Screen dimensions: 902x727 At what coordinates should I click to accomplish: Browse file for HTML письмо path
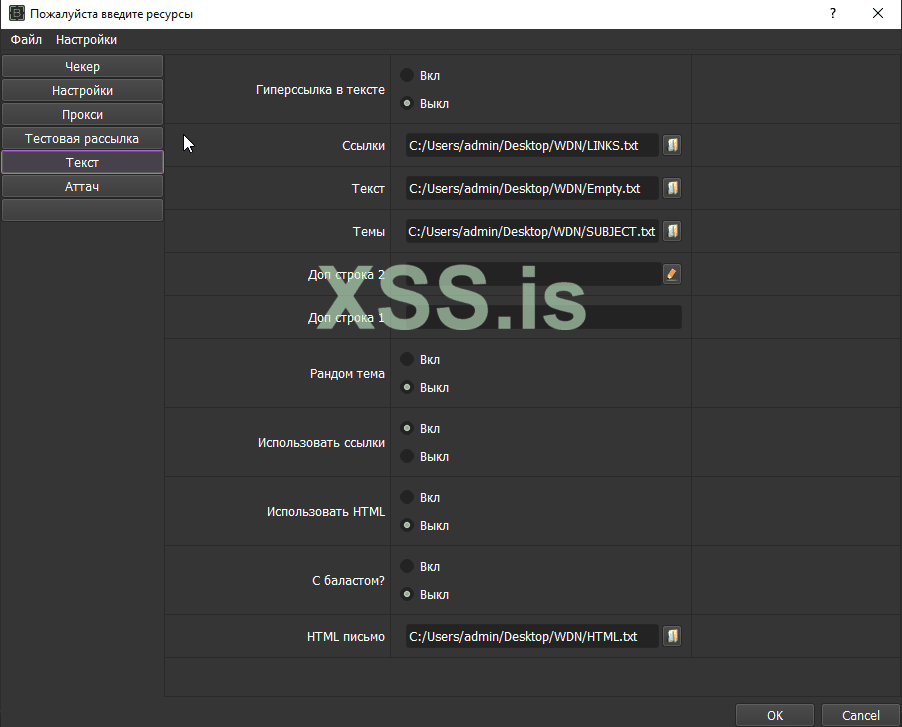[x=672, y=636]
